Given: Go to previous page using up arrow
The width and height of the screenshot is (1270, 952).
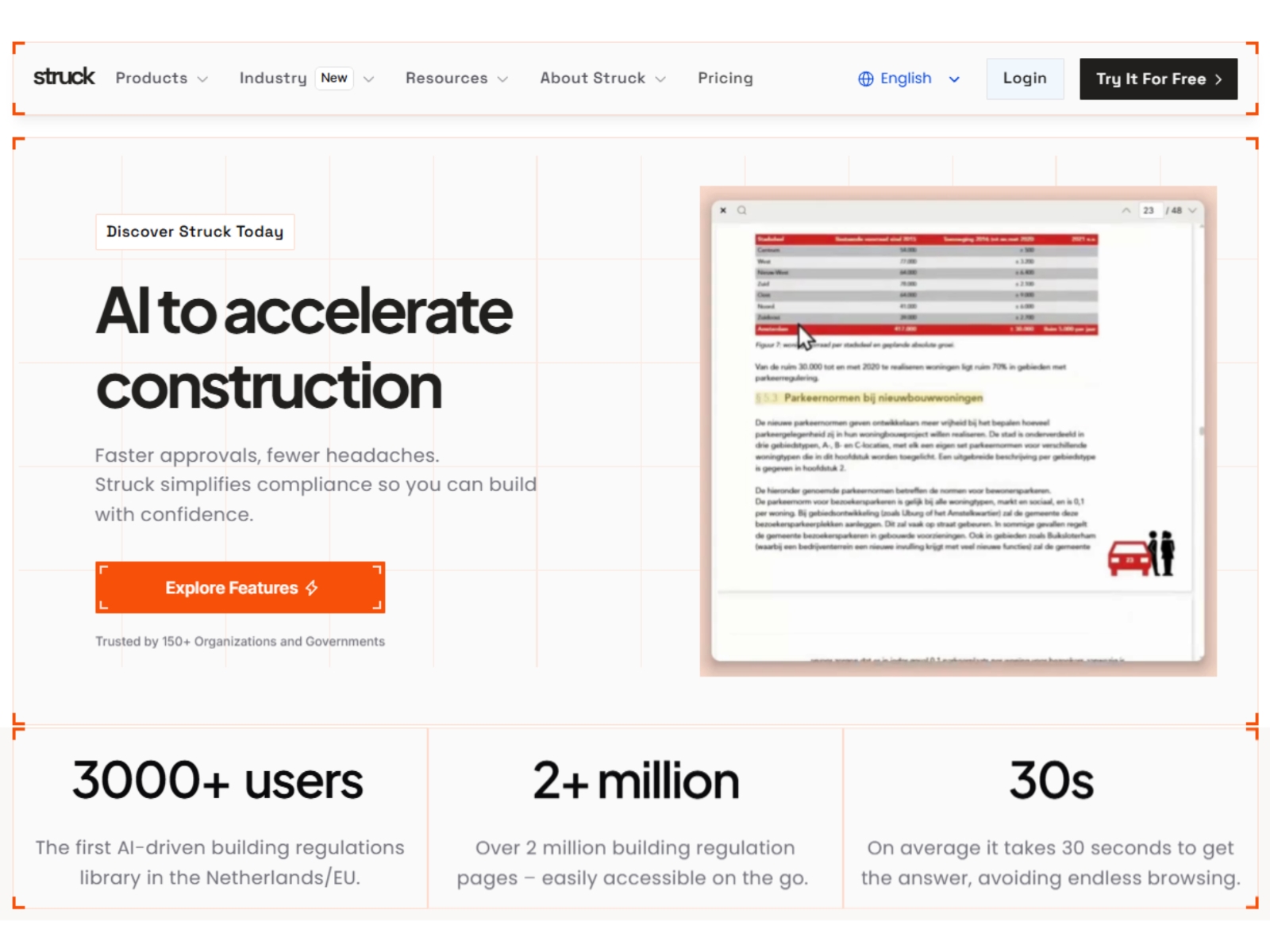Looking at the screenshot, I should 1126,210.
